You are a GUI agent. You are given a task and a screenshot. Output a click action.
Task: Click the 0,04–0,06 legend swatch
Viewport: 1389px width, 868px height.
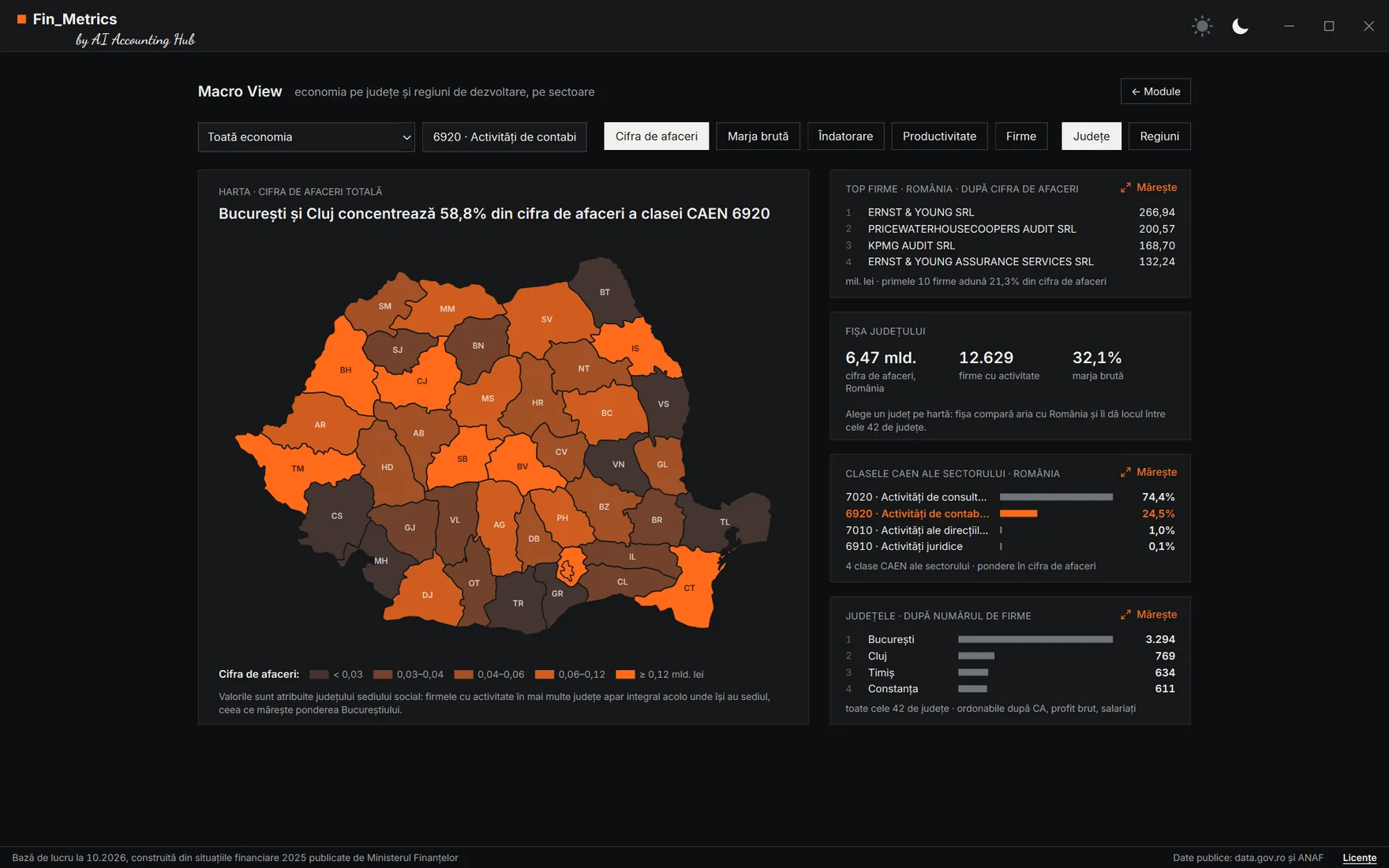463,675
